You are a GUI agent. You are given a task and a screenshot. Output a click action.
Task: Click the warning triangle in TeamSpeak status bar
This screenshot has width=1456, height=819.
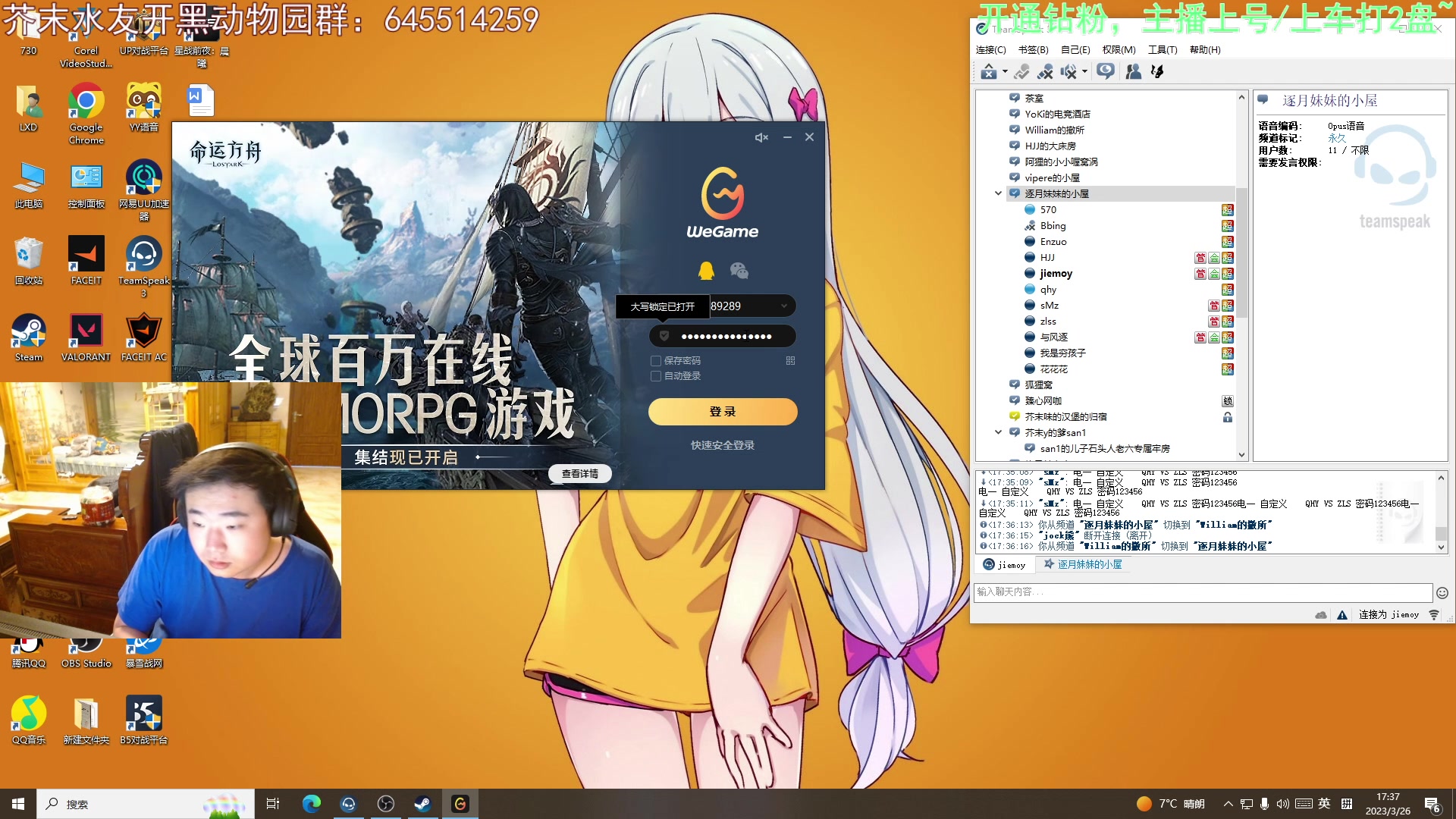click(1342, 615)
